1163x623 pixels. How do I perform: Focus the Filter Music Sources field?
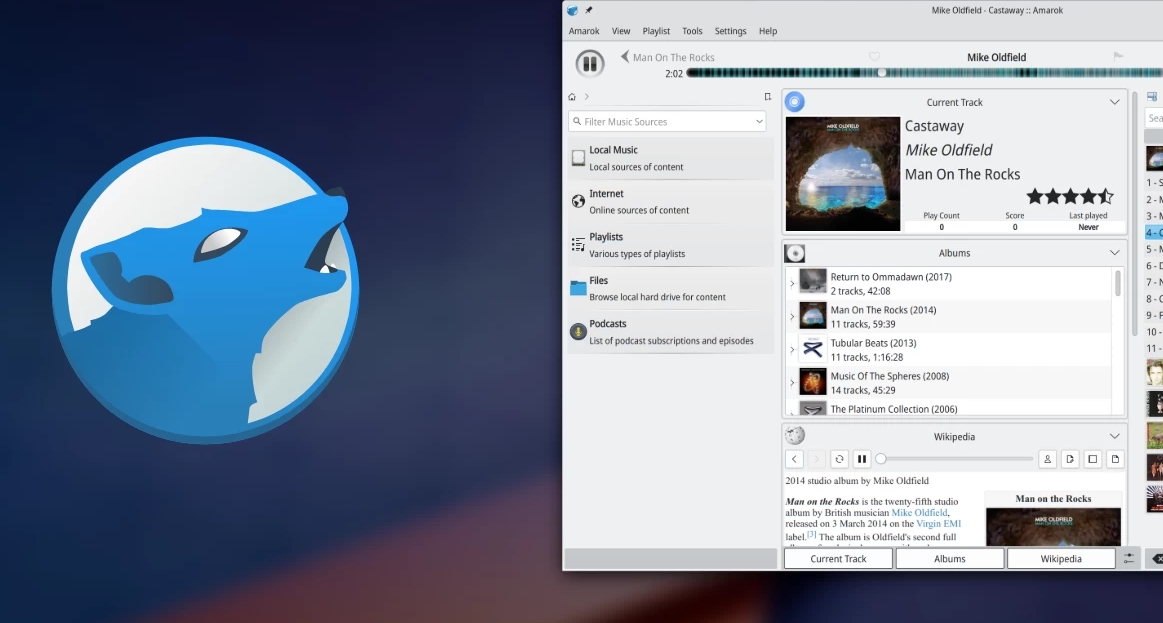(x=668, y=122)
